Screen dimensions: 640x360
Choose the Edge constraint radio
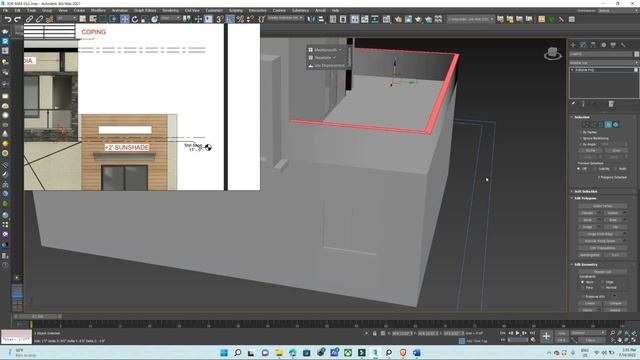click(602, 282)
